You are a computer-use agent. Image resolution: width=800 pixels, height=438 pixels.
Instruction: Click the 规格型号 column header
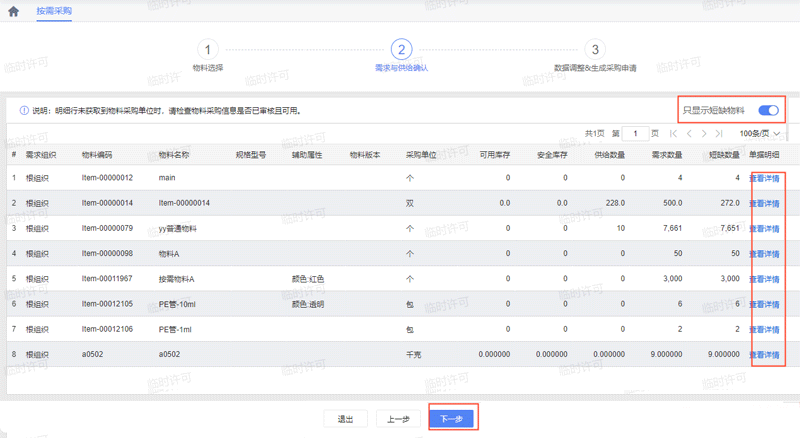point(251,155)
